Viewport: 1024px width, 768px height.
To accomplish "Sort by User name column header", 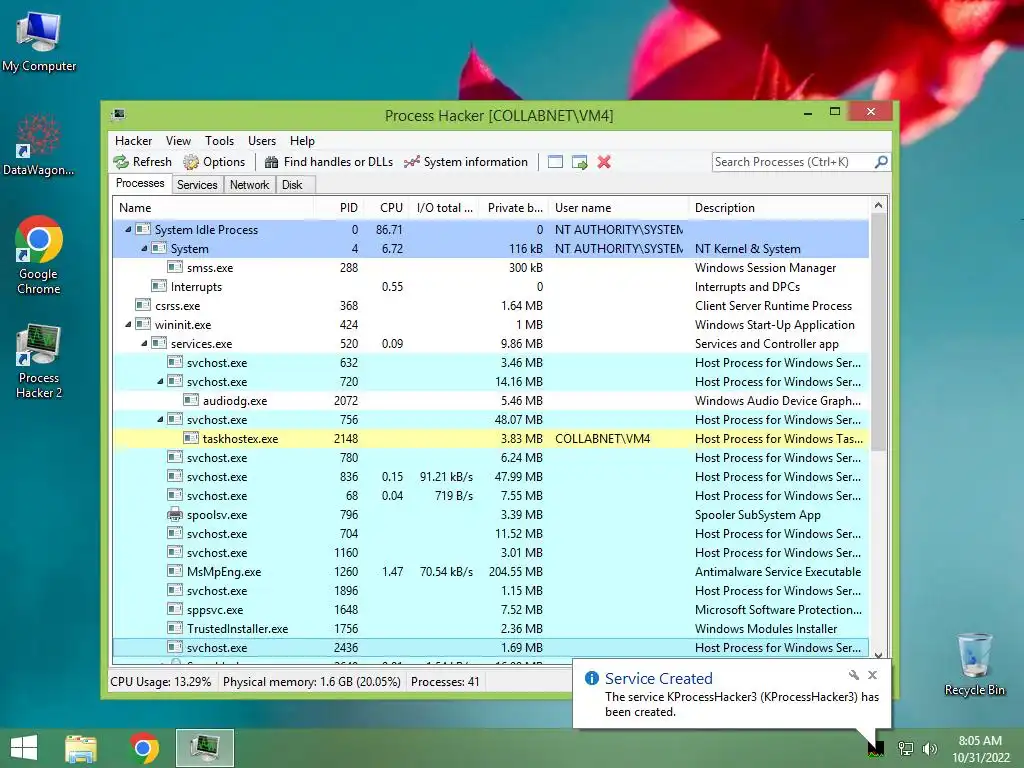I will point(618,208).
